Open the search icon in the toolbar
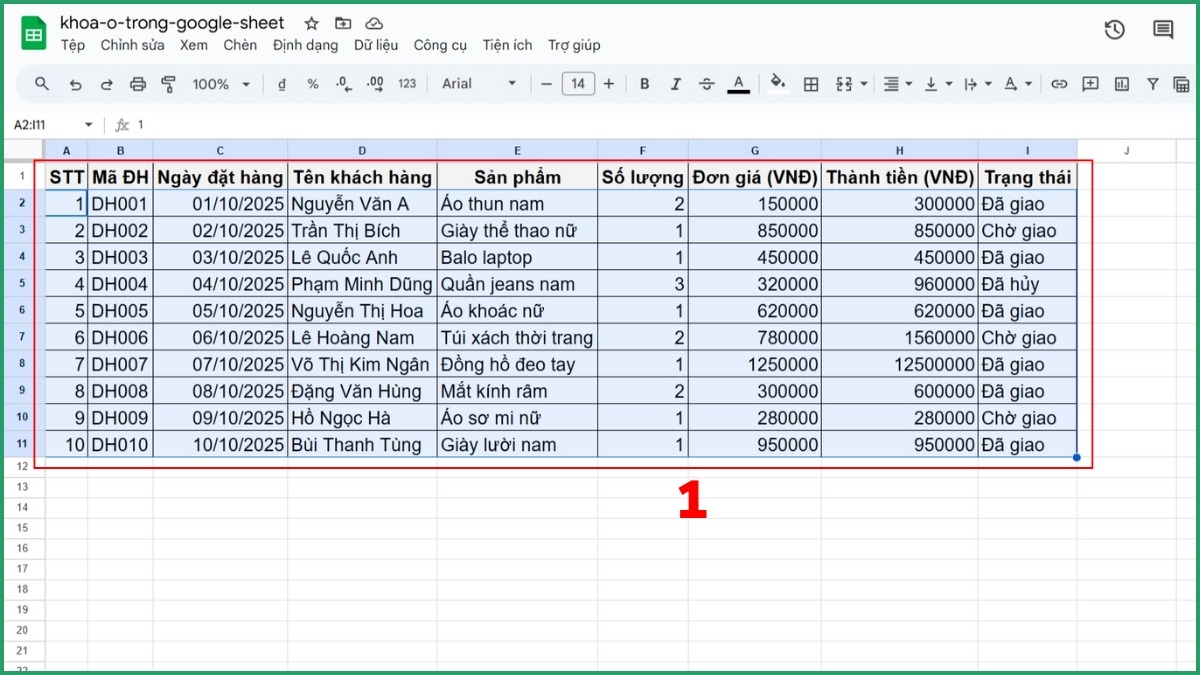The height and width of the screenshot is (675, 1200). 41,84
